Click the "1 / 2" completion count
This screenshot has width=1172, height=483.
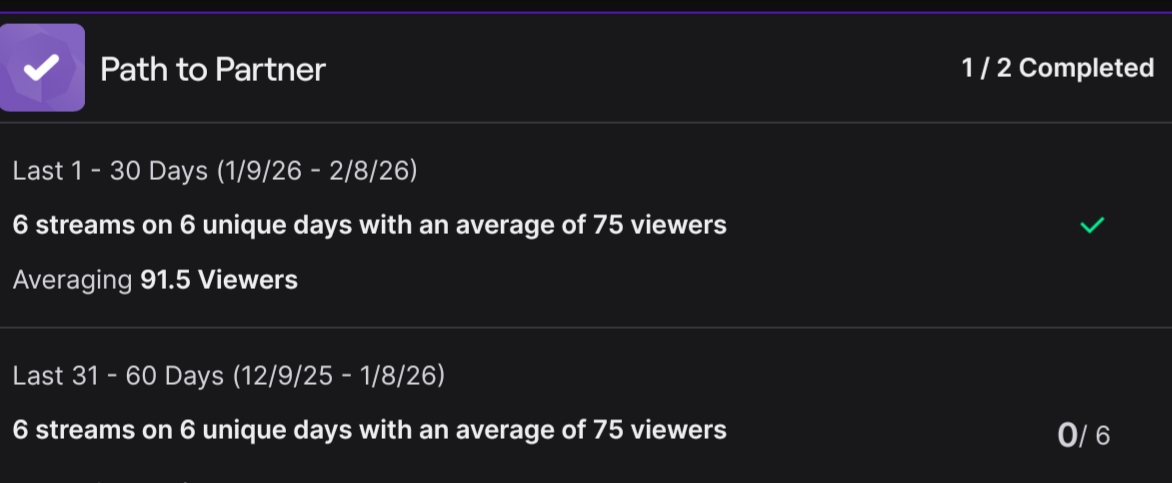986,68
